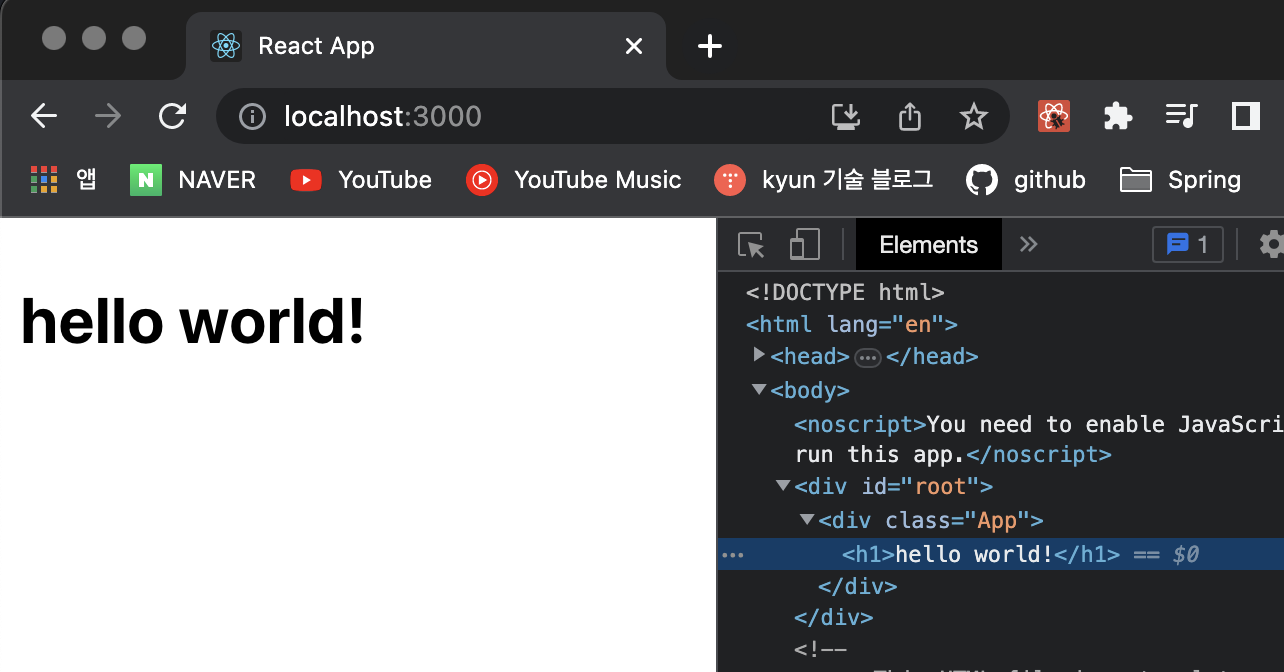This screenshot has width=1284, height=672.
Task: Open the github bookmark
Action: (x=1026, y=180)
